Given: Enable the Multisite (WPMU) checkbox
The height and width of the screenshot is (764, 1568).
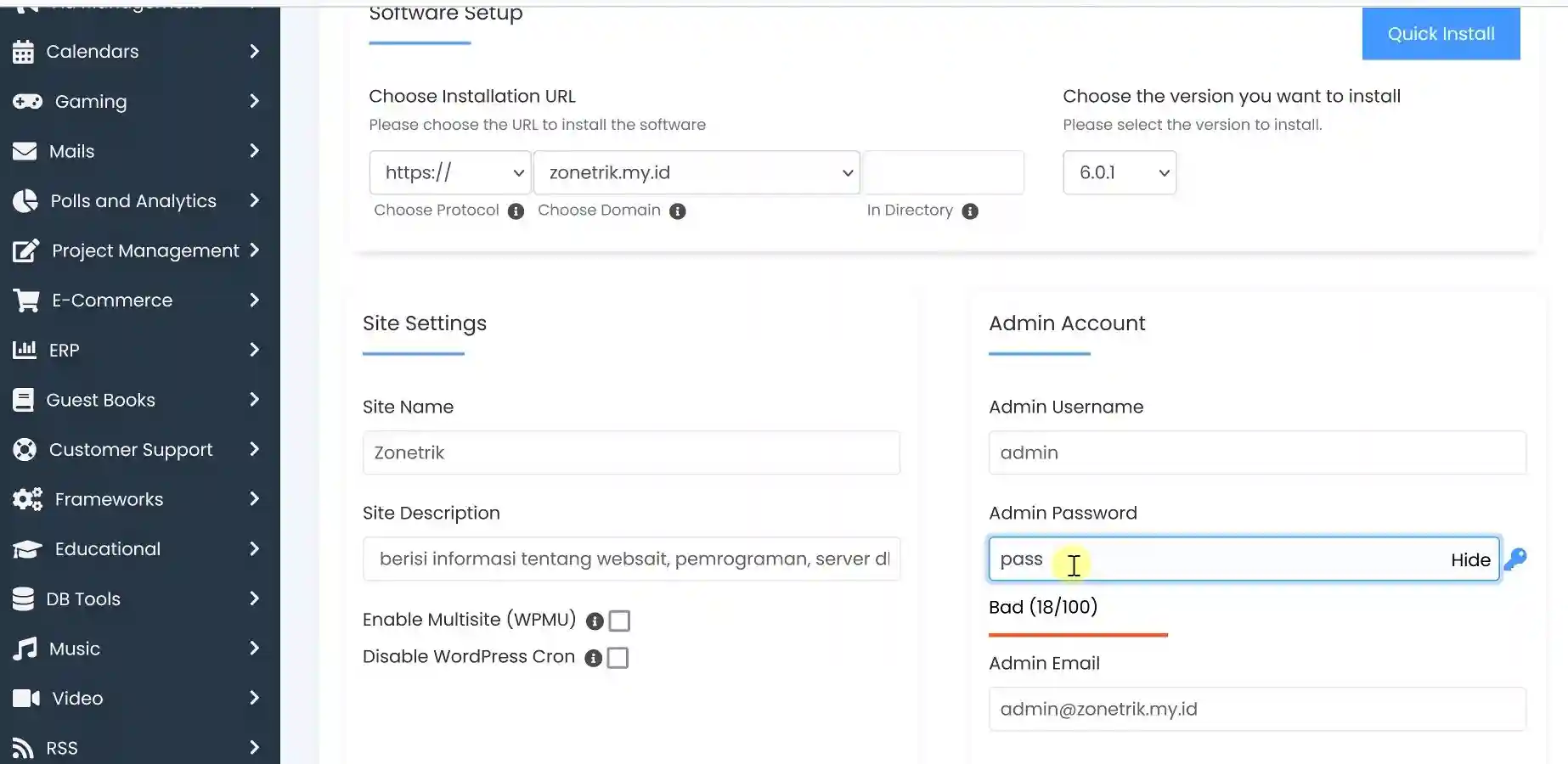Looking at the screenshot, I should (x=620, y=621).
